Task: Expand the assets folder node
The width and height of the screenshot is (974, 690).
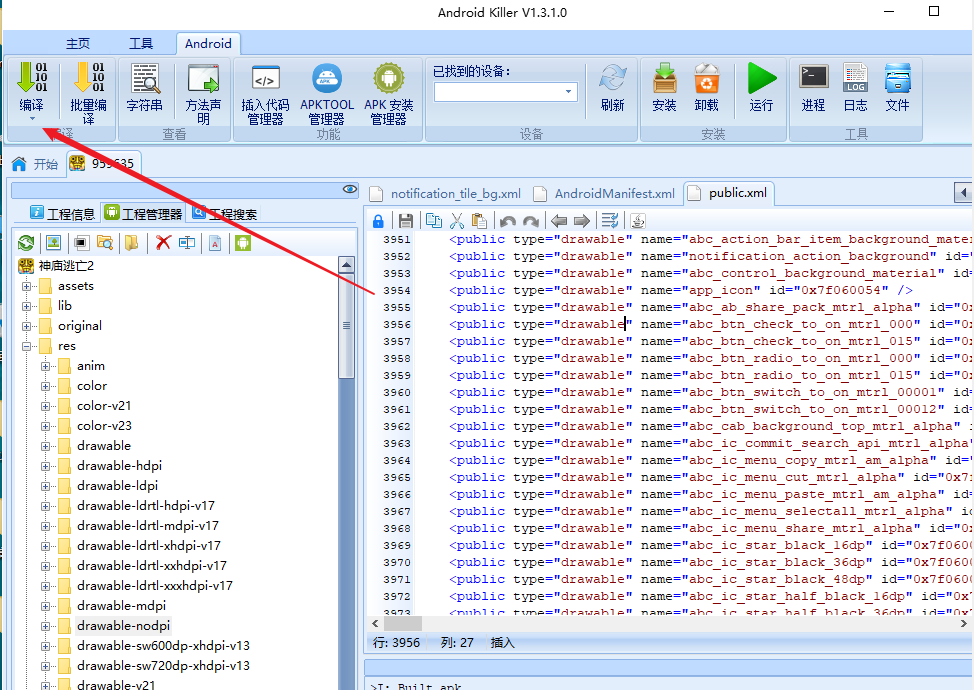Action: tap(26, 286)
